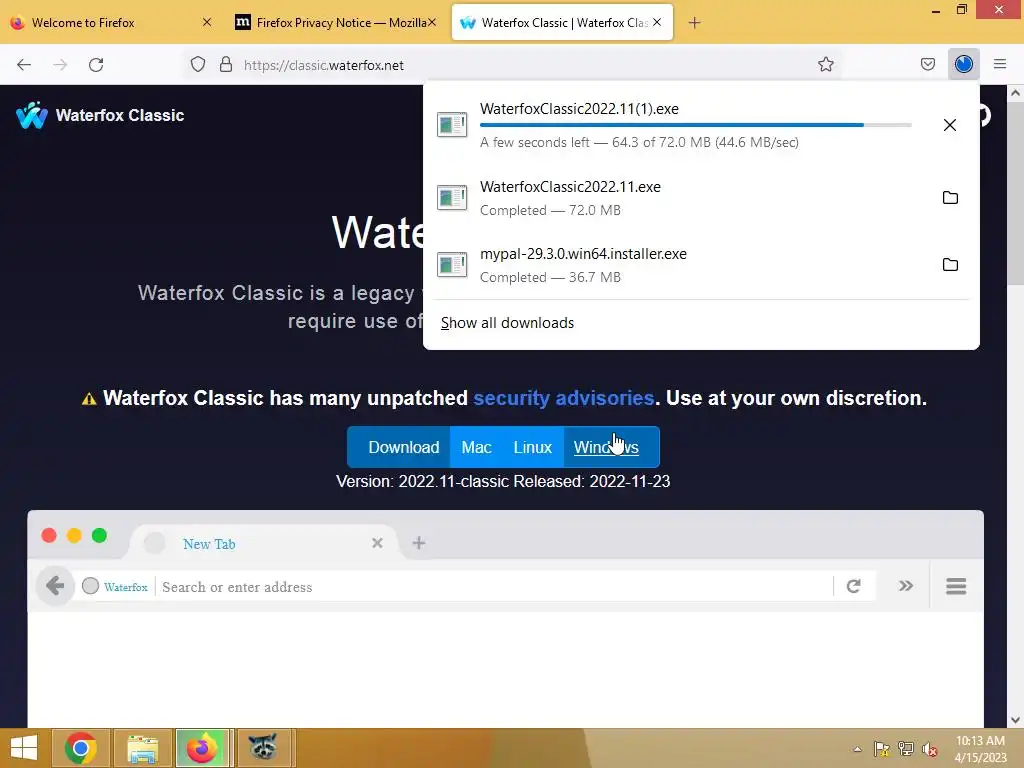The height and width of the screenshot is (768, 1024).
Task: Open a new browser tab
Action: [x=694, y=23]
